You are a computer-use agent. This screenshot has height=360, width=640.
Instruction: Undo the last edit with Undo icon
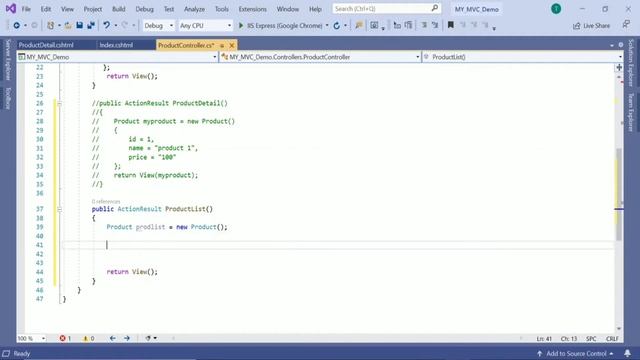click(x=107, y=25)
